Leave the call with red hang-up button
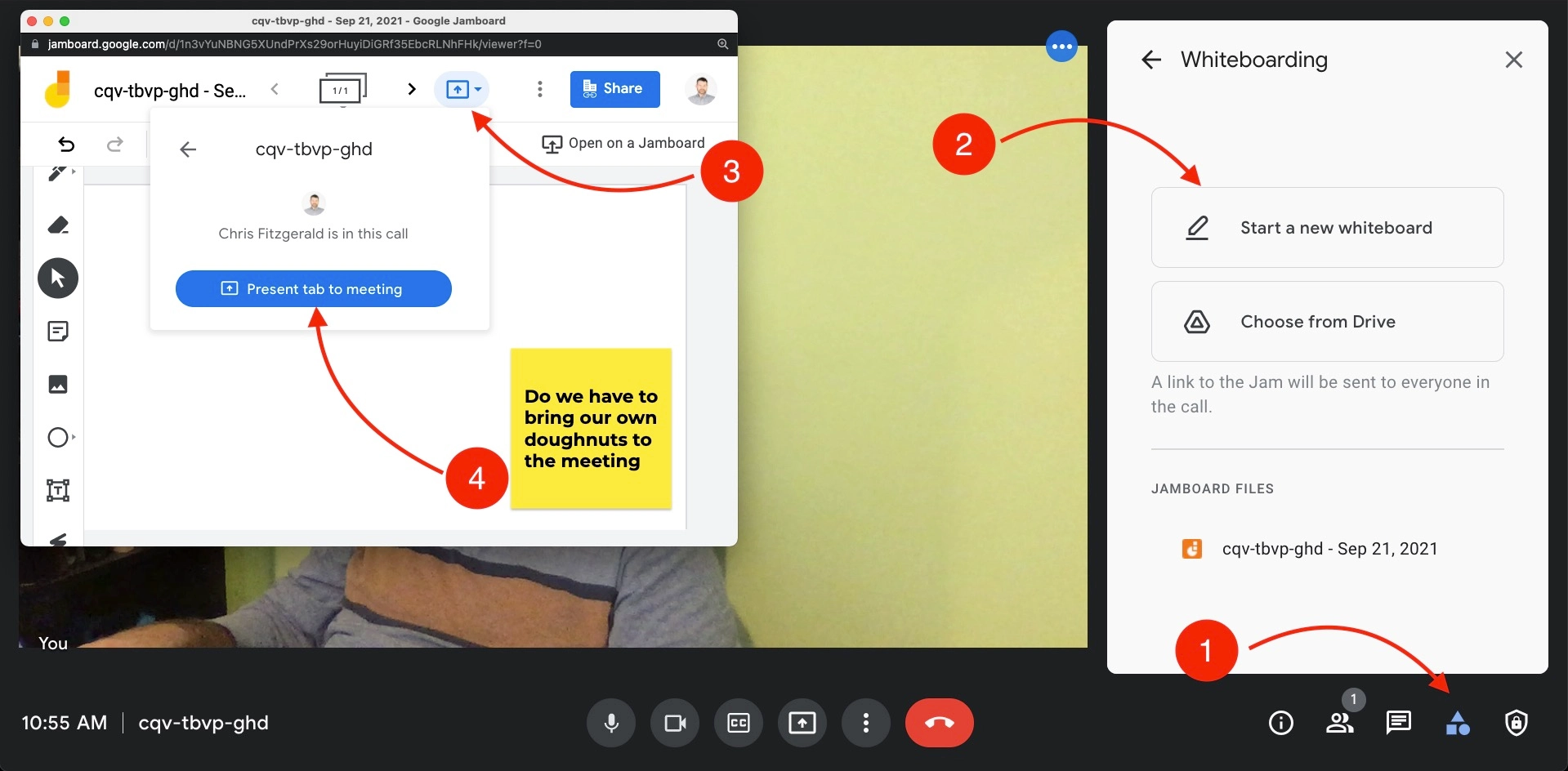1568x771 pixels. pyautogui.click(x=940, y=723)
